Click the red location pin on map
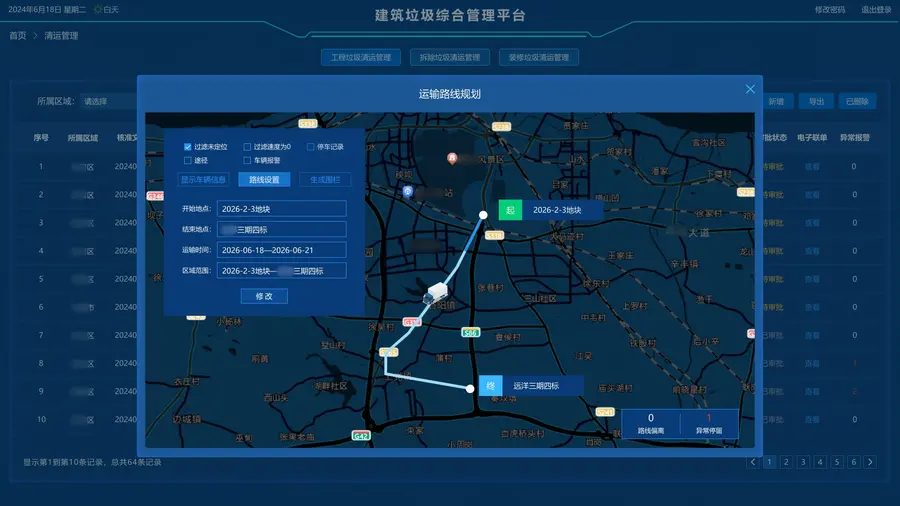 point(452,158)
